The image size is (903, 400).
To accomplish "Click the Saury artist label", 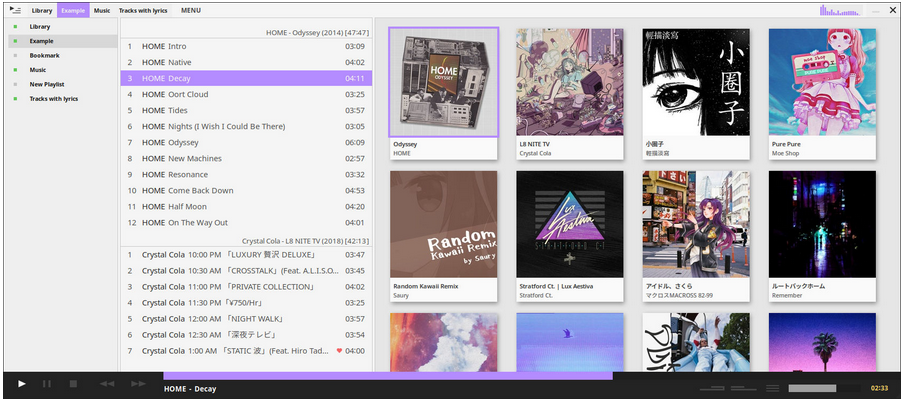I will (x=401, y=296).
